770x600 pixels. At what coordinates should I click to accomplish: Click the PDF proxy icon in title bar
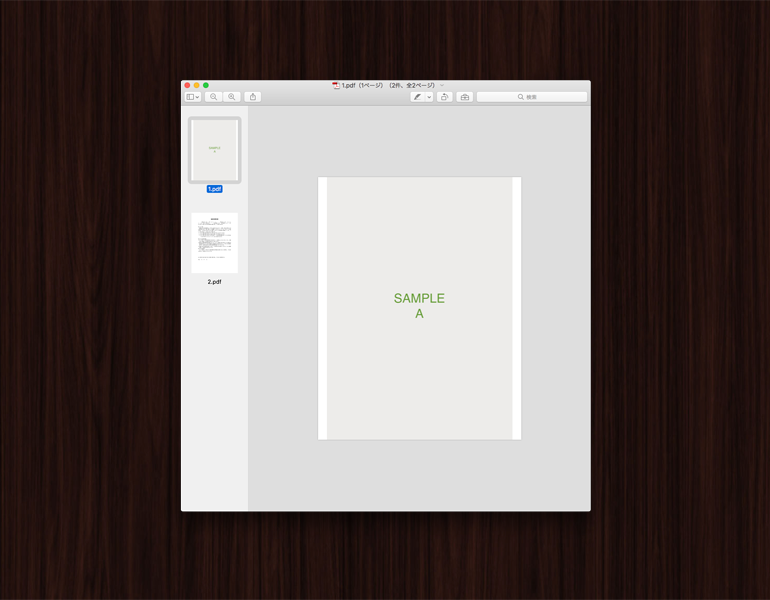click(336, 86)
